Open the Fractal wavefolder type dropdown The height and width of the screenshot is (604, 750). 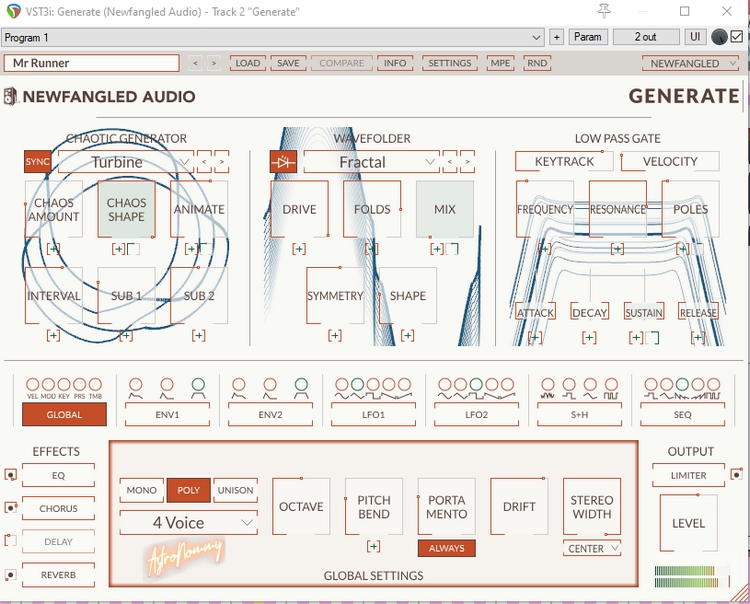tap(372, 162)
